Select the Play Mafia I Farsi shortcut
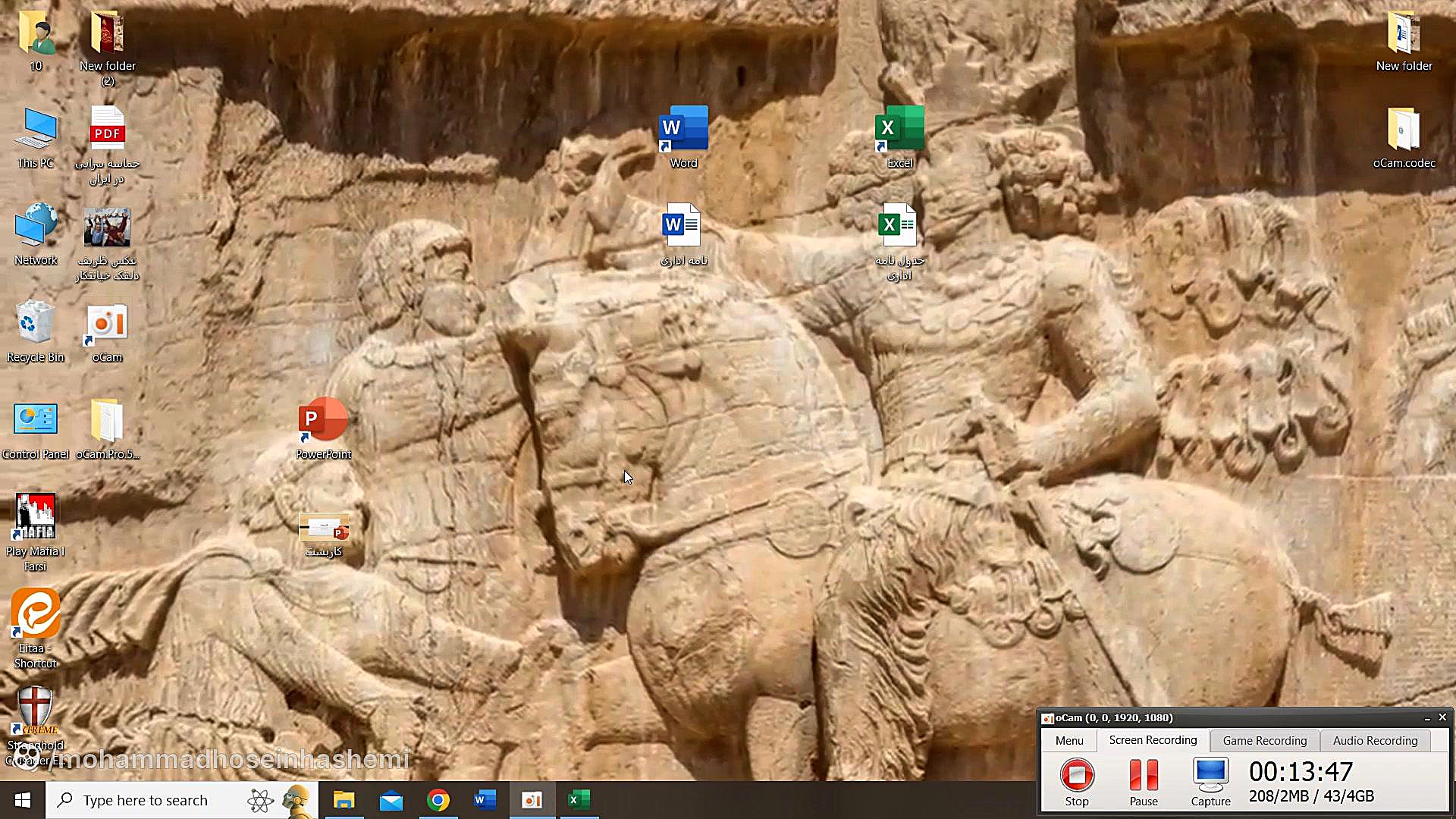The width and height of the screenshot is (1456, 819). click(35, 531)
